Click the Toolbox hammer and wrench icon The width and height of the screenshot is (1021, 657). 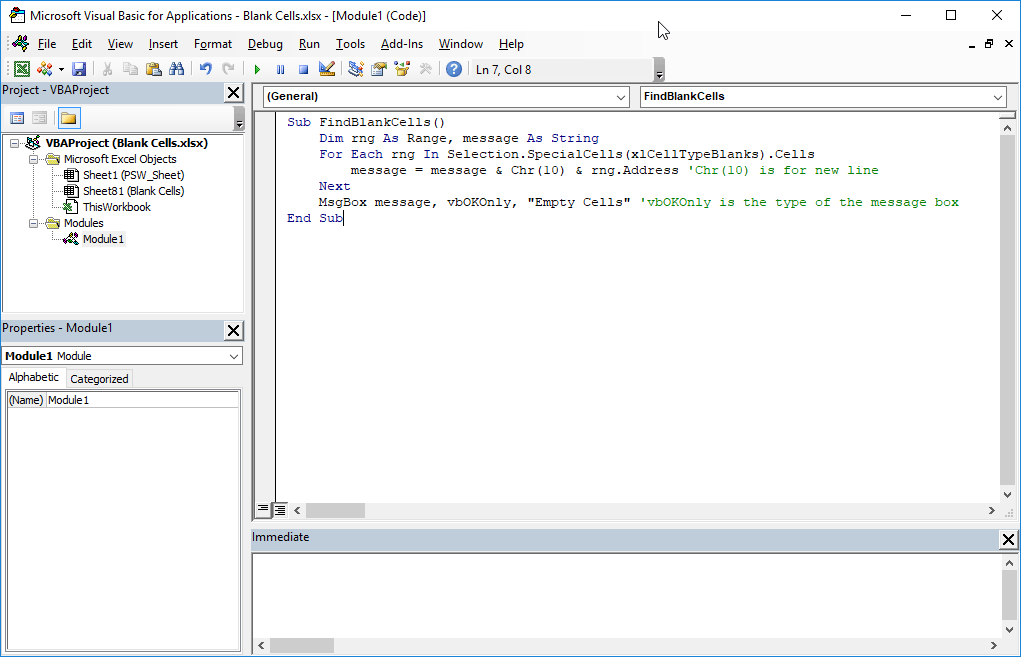(x=426, y=69)
